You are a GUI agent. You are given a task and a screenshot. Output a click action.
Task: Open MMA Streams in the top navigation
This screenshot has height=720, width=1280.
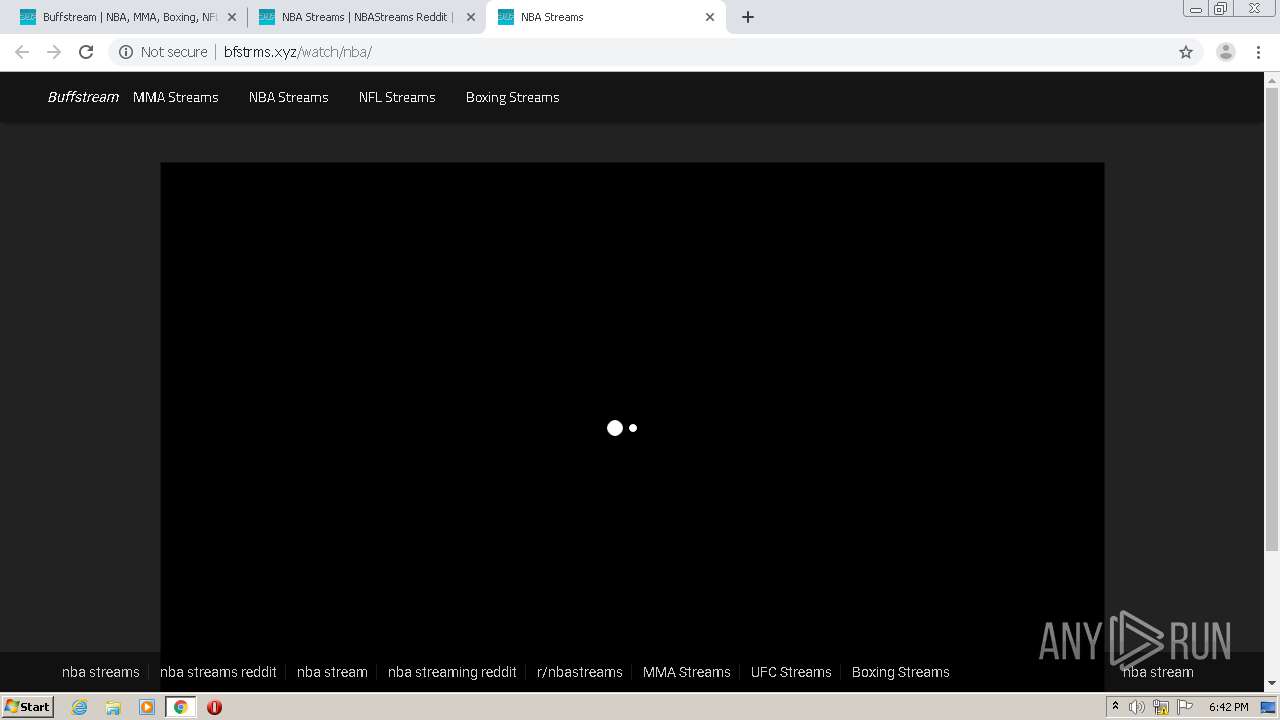(175, 97)
